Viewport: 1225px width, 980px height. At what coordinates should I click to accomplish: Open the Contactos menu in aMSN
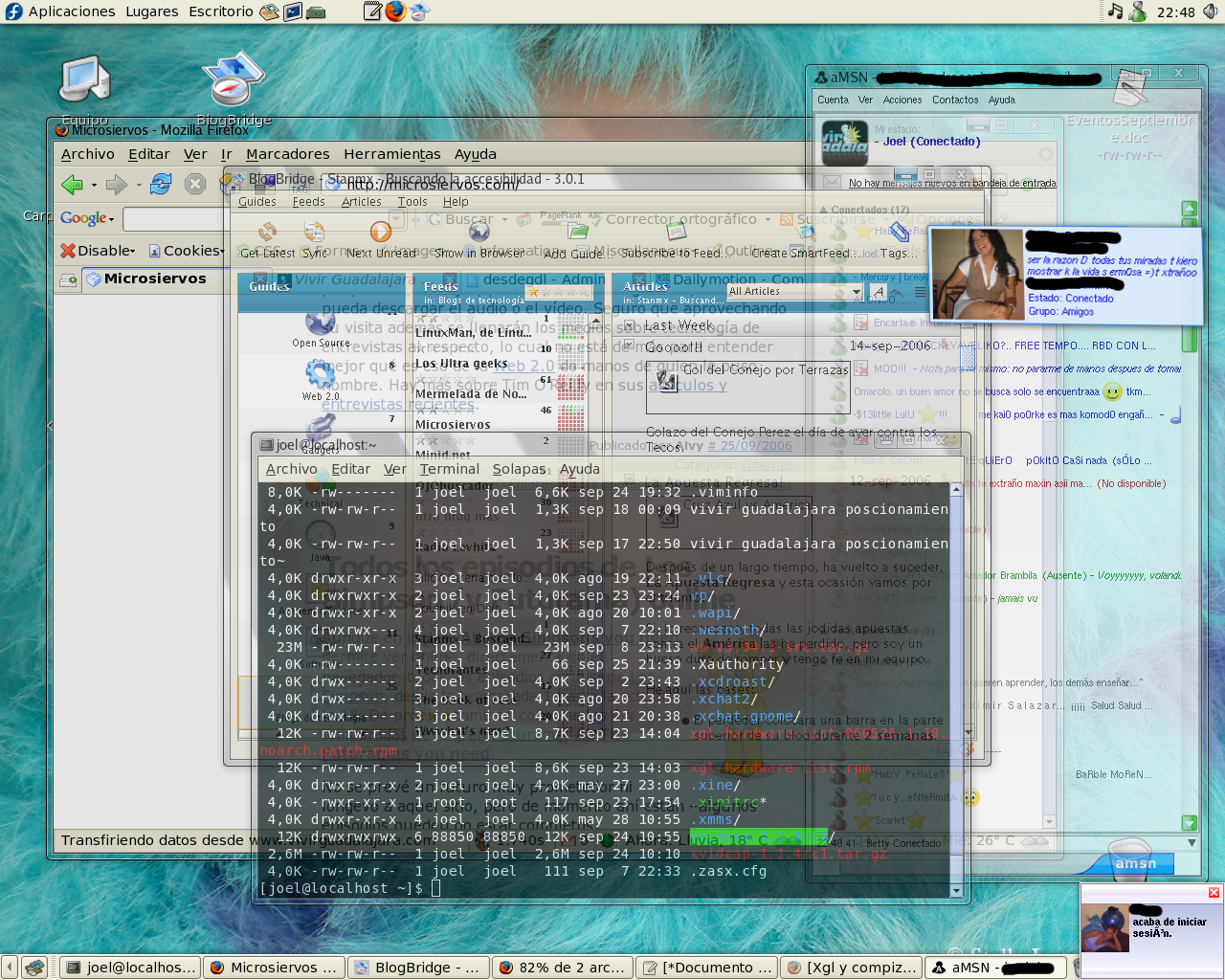[955, 100]
